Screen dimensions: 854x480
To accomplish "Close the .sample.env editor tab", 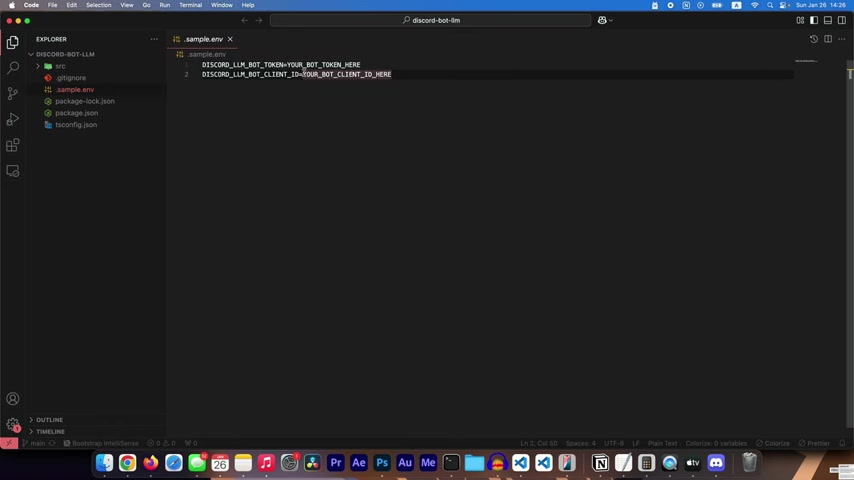I will 230,39.
